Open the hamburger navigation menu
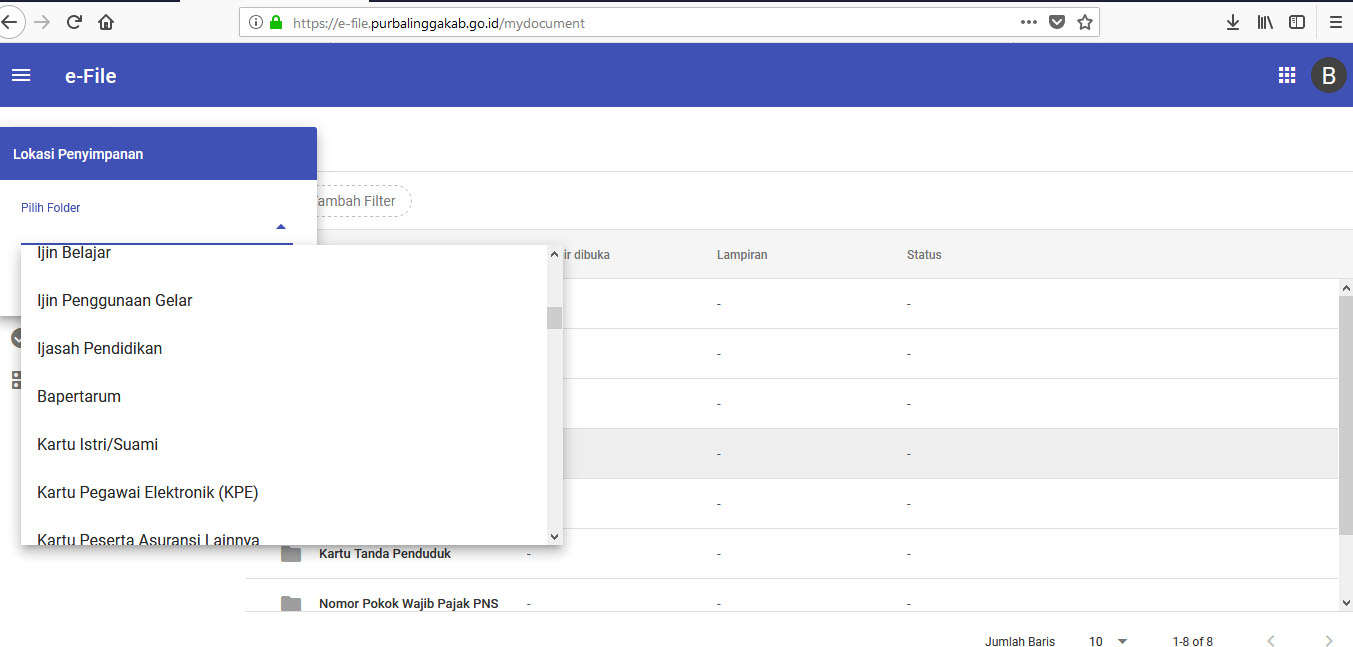1353x647 pixels. click(x=21, y=75)
